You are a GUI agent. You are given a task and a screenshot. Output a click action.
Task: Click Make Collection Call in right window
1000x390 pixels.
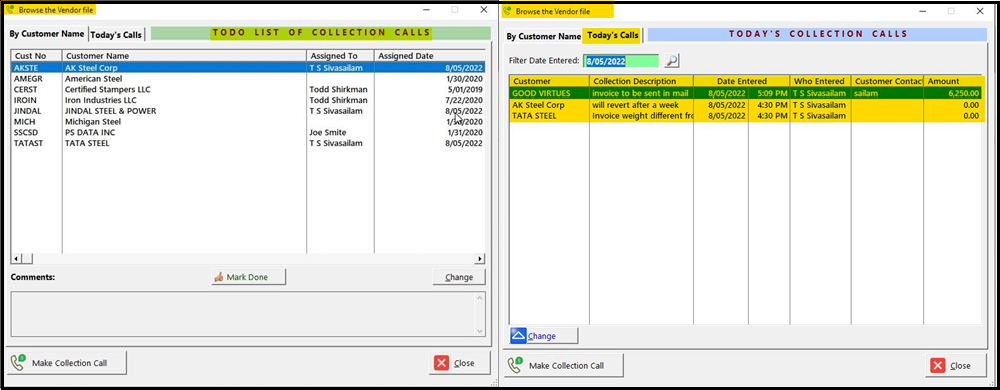(564, 366)
